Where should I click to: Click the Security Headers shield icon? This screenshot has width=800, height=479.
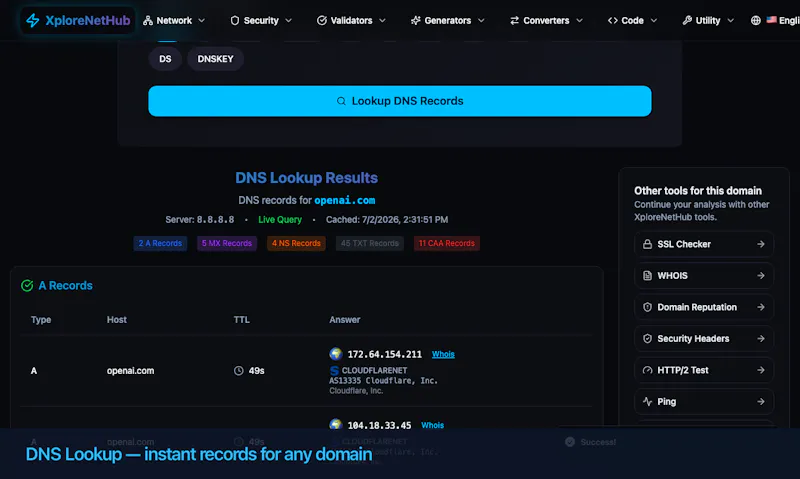point(647,339)
